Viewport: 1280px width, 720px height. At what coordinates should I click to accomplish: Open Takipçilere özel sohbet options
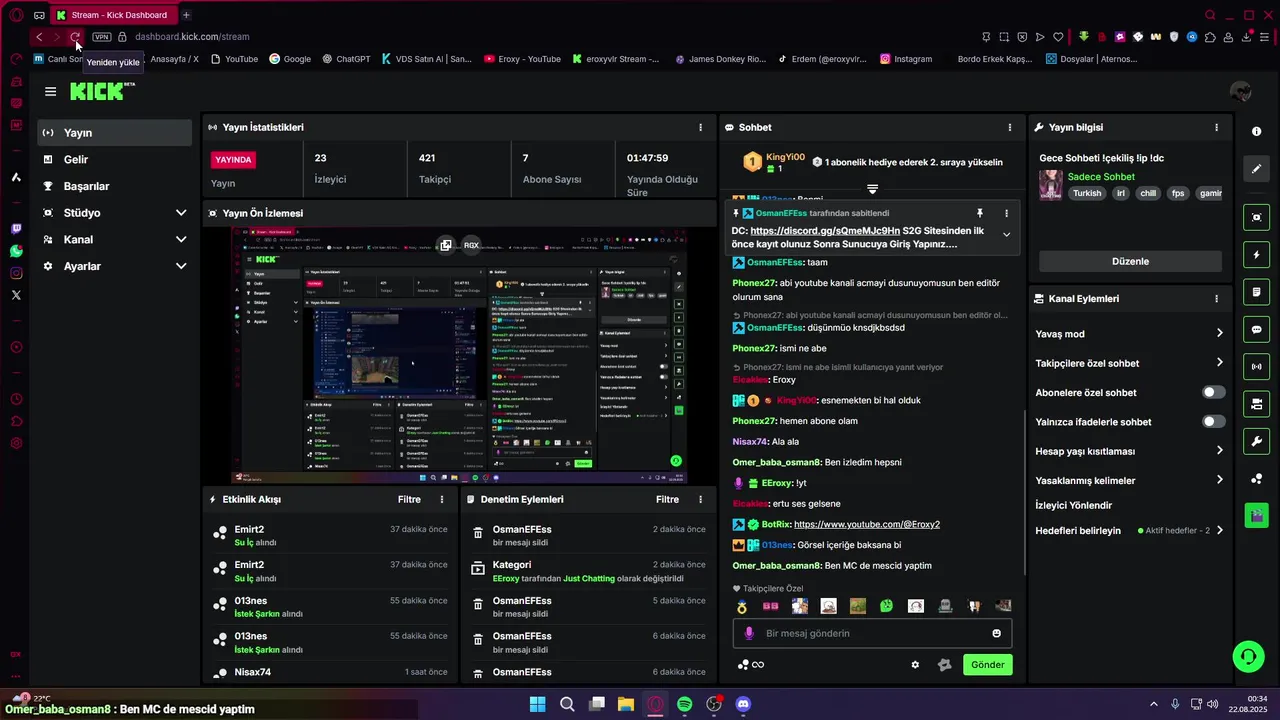pos(1130,363)
